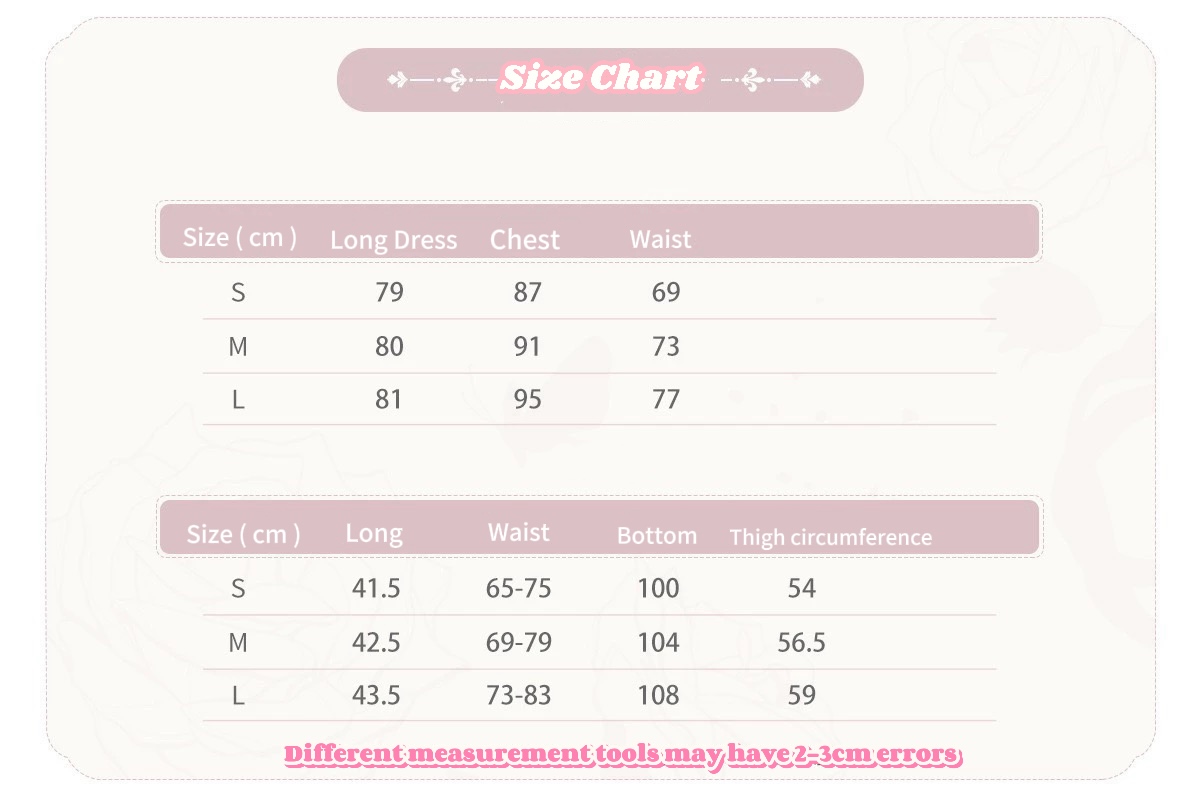Select waist range 65-75
The image size is (1200, 805).
tap(518, 588)
